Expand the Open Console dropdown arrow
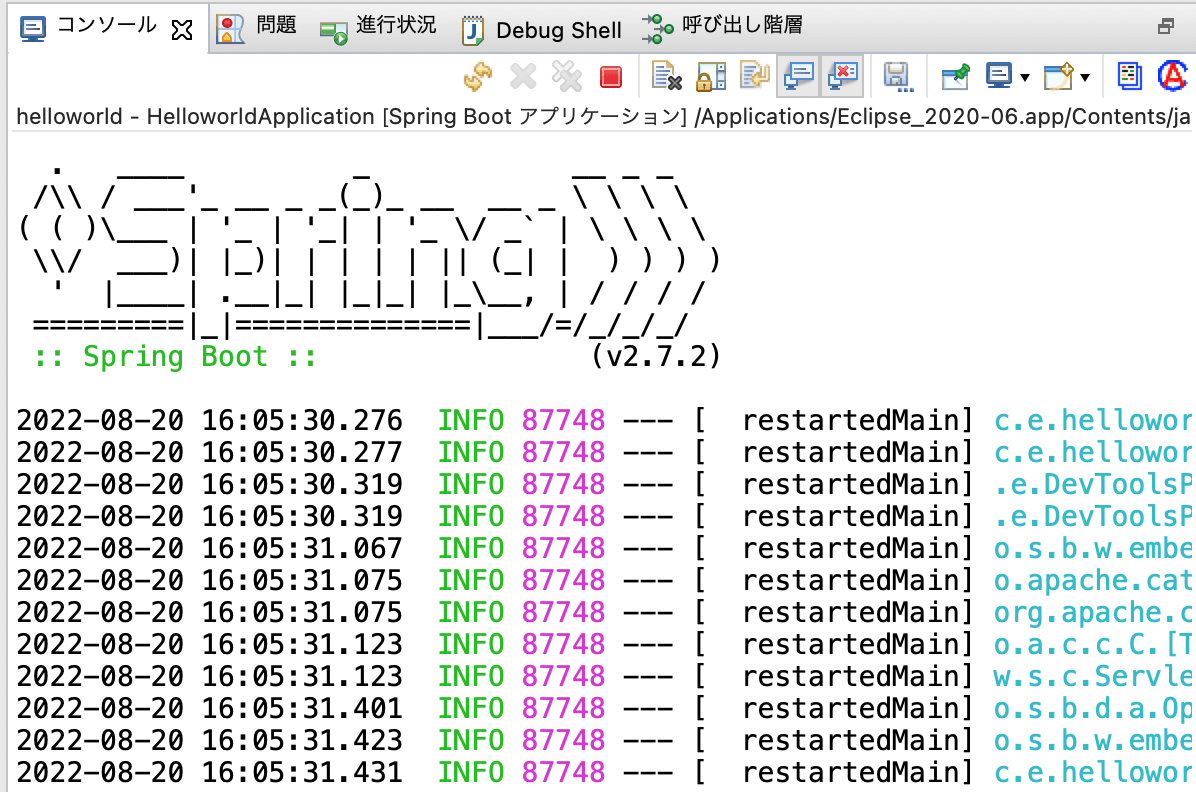The width and height of the screenshot is (1196, 792). click(1084, 78)
